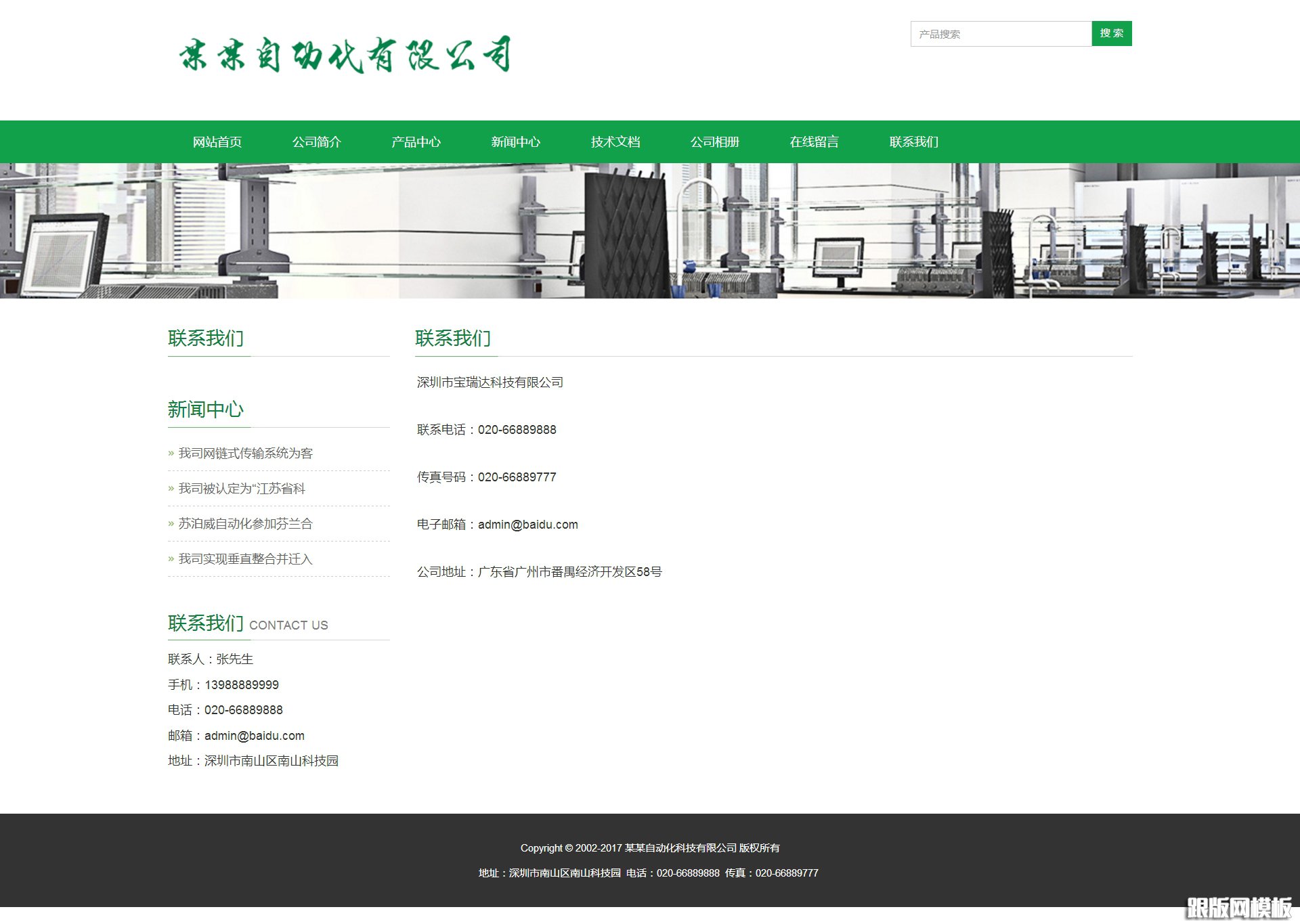
Task: Click the 新闻中心 sidebar heading
Action: click(x=205, y=410)
